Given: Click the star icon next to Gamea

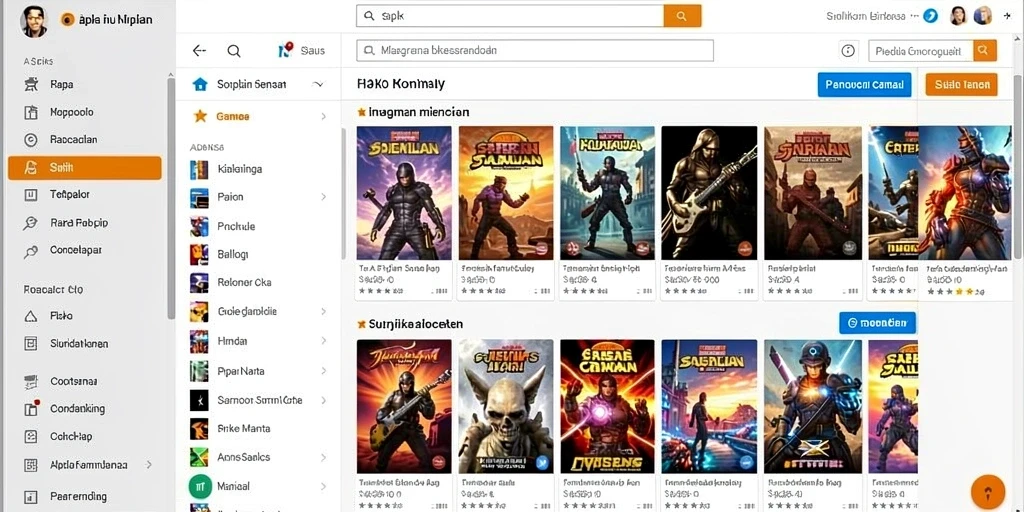Looking at the screenshot, I should (x=200, y=116).
